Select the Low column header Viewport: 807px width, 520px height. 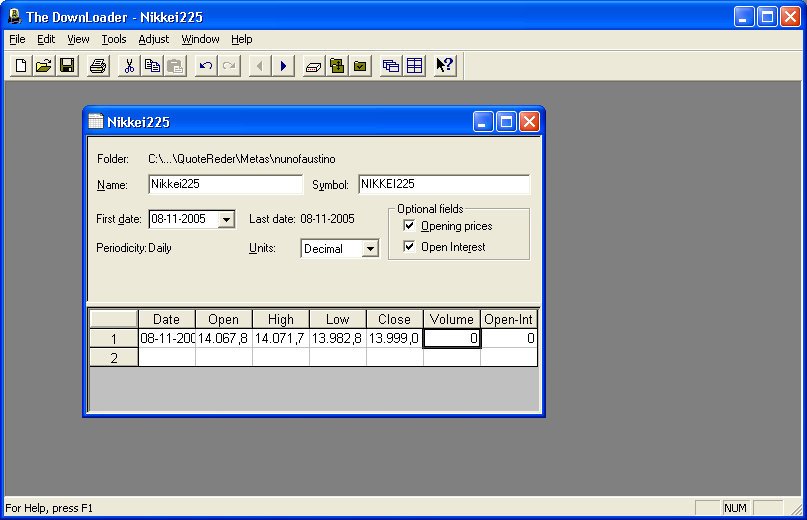pos(338,319)
